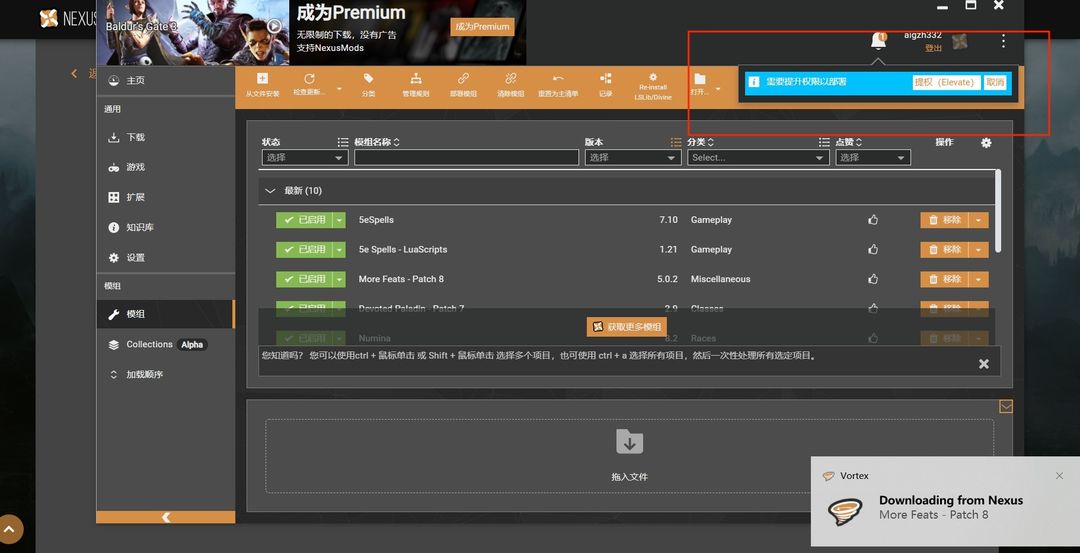This screenshot has width=1080, height=553.
Task: Play the Baldur's Gate 3 banner video
Action: [x=274, y=26]
